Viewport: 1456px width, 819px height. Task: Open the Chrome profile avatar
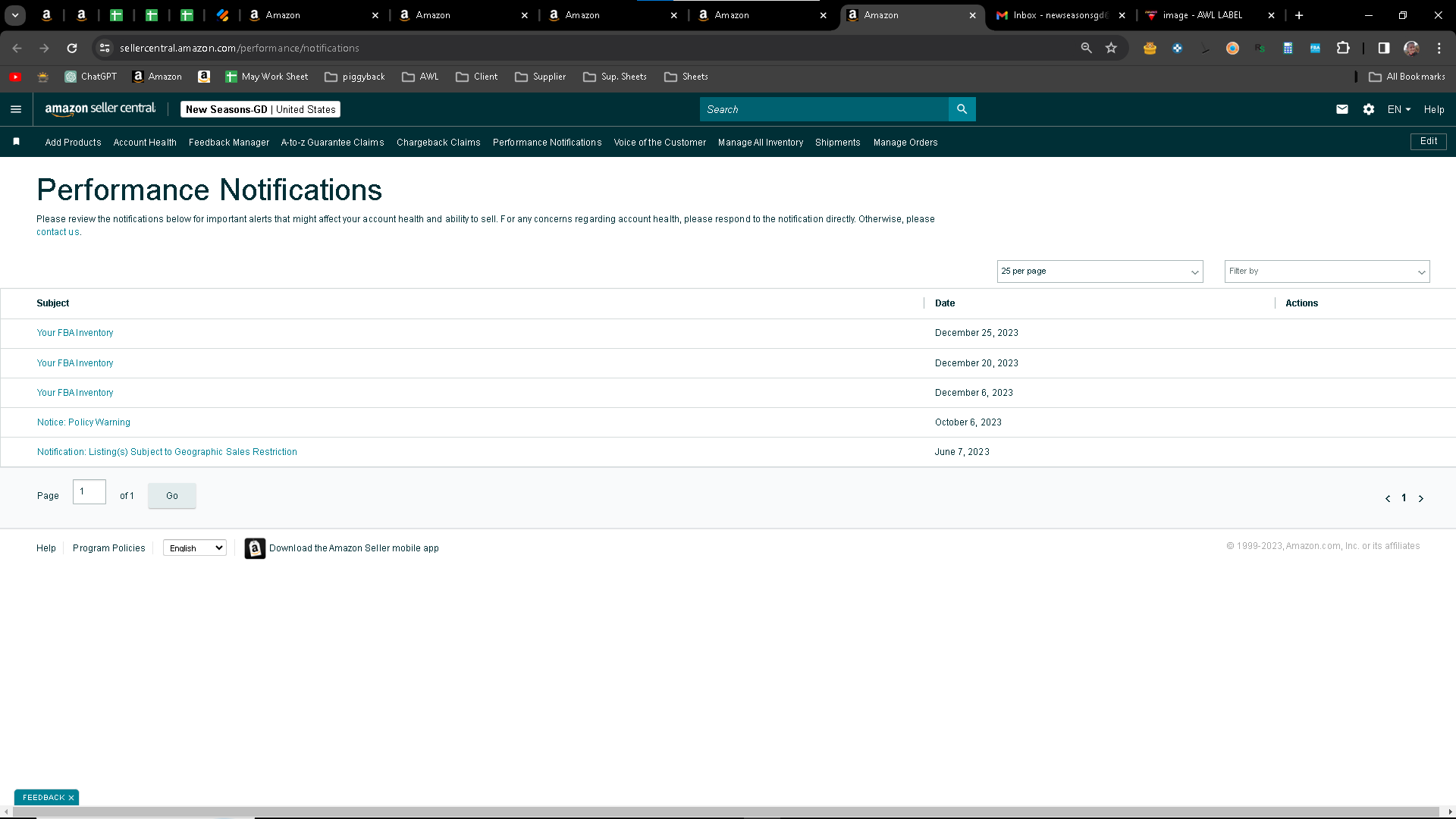(x=1411, y=48)
